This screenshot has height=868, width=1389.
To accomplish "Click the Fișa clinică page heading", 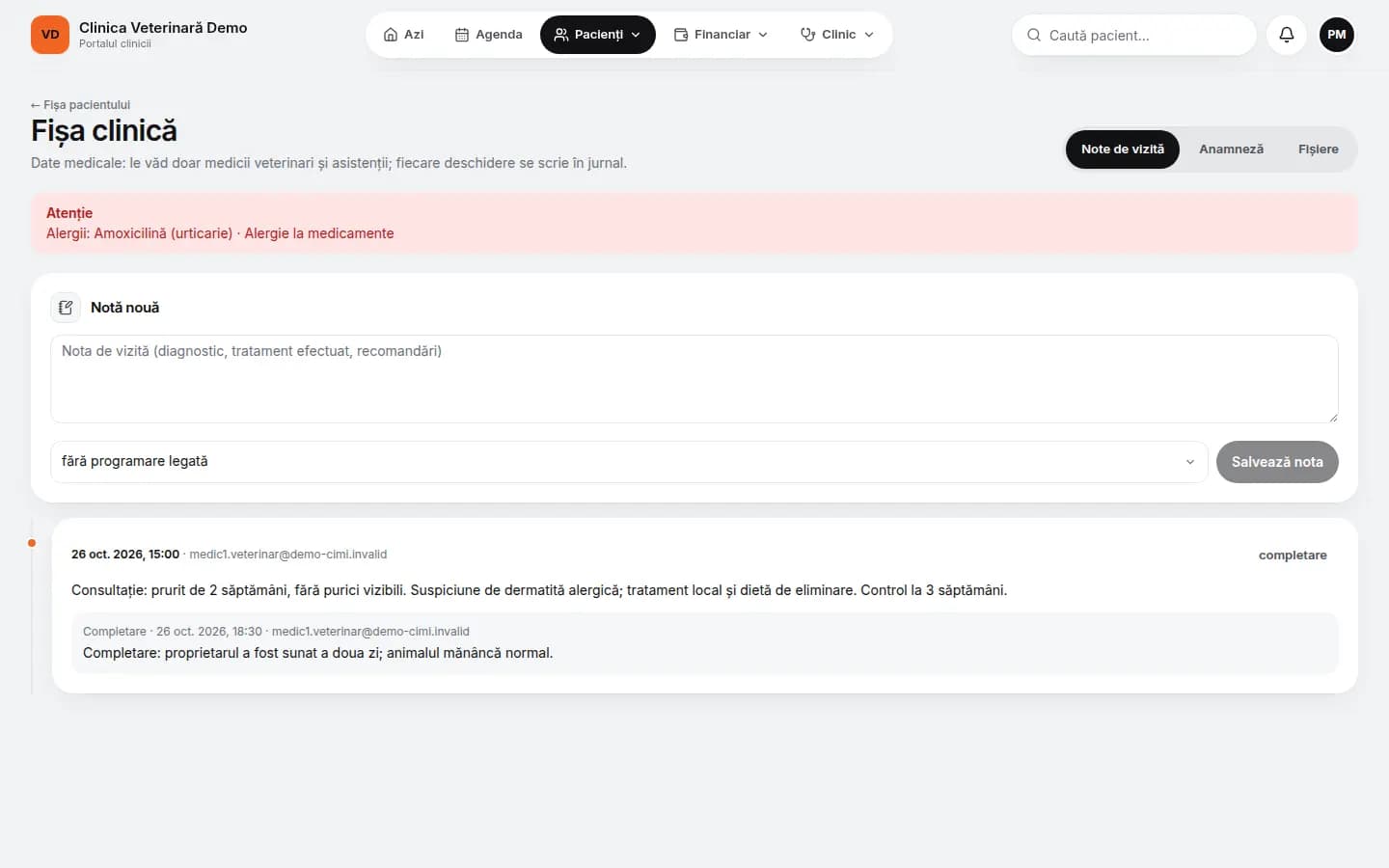I will point(104,131).
